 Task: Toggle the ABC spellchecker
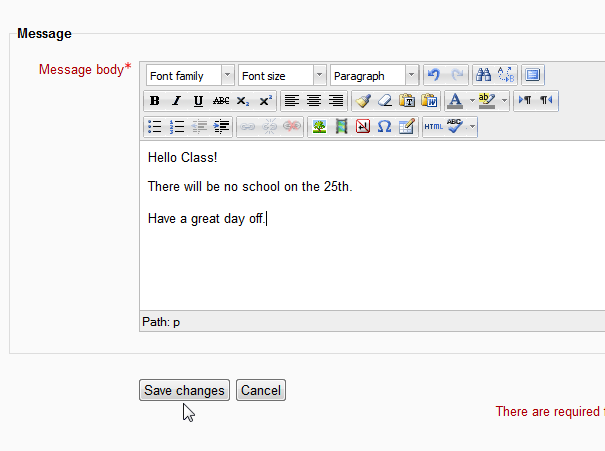[x=455, y=127]
